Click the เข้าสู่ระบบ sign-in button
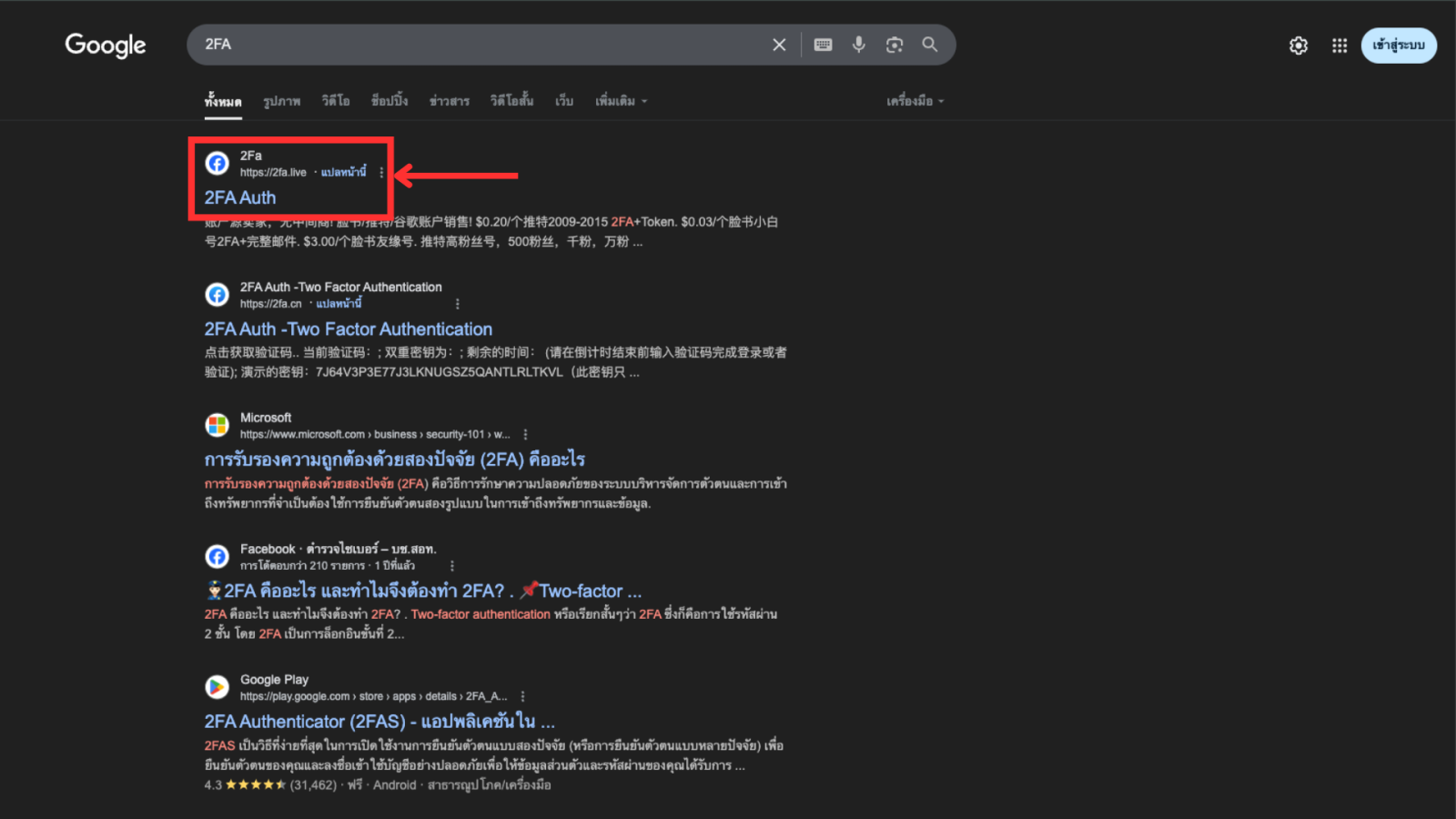Screen dimensions: 1456x819 point(1399,45)
